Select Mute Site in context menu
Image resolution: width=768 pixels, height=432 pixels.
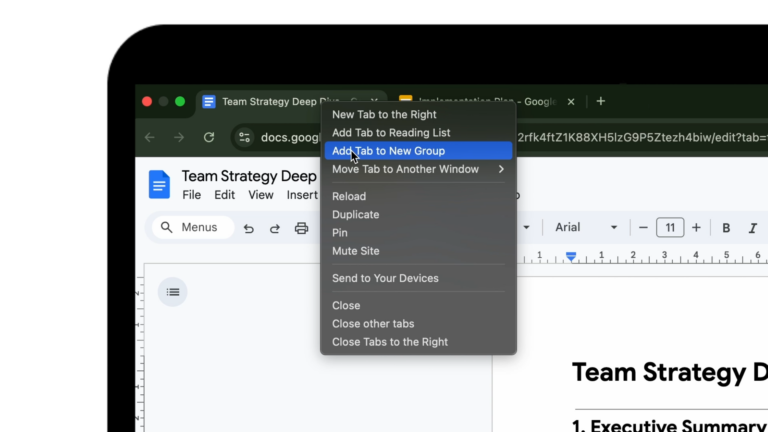click(x=356, y=251)
